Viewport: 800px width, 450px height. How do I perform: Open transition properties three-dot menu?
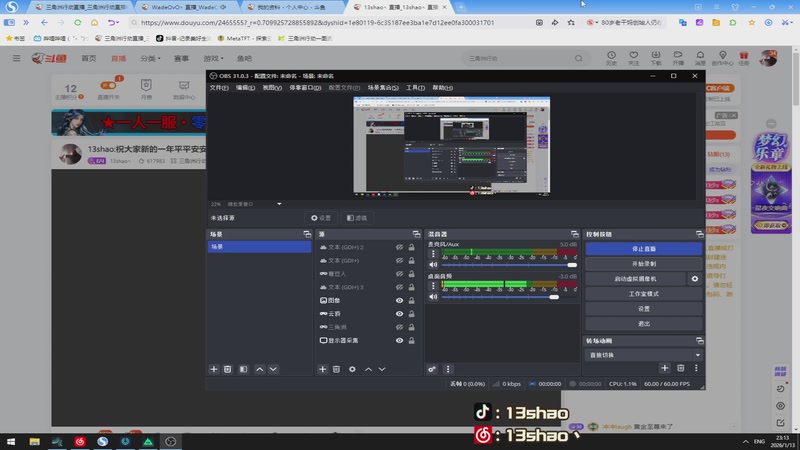coord(696,368)
